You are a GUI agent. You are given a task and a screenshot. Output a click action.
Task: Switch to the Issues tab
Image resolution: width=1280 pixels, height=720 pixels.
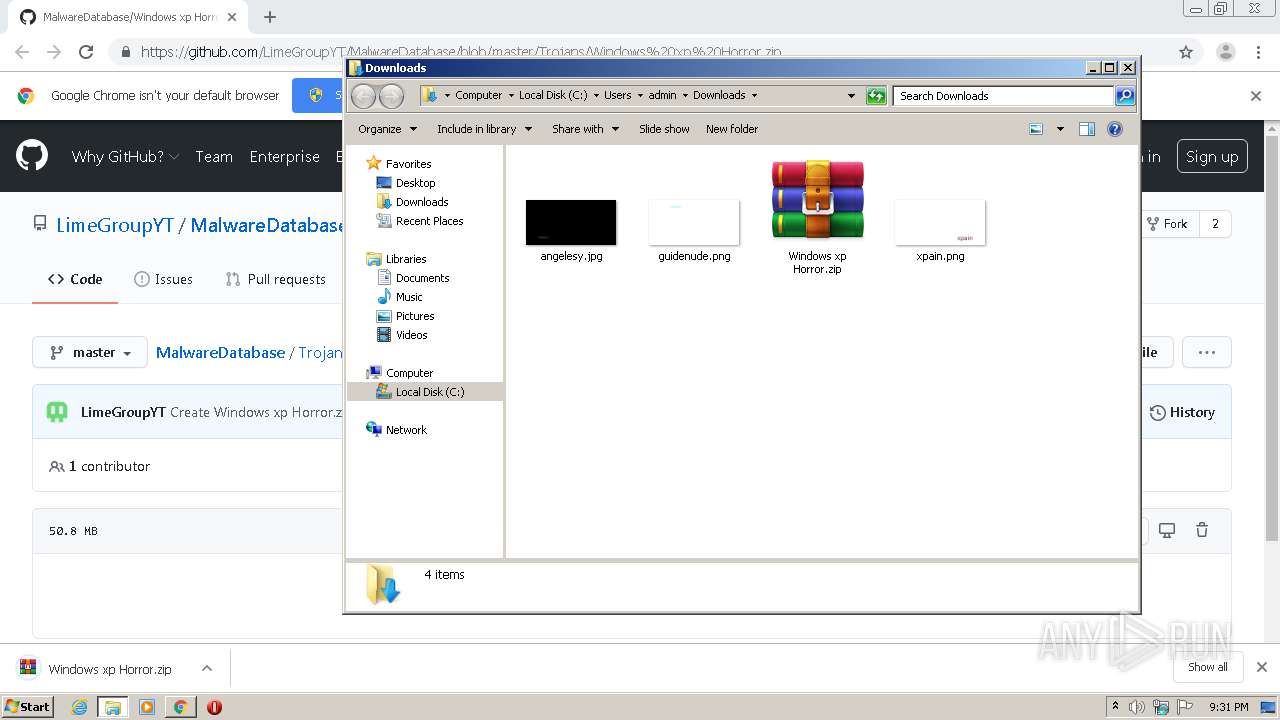(163, 279)
